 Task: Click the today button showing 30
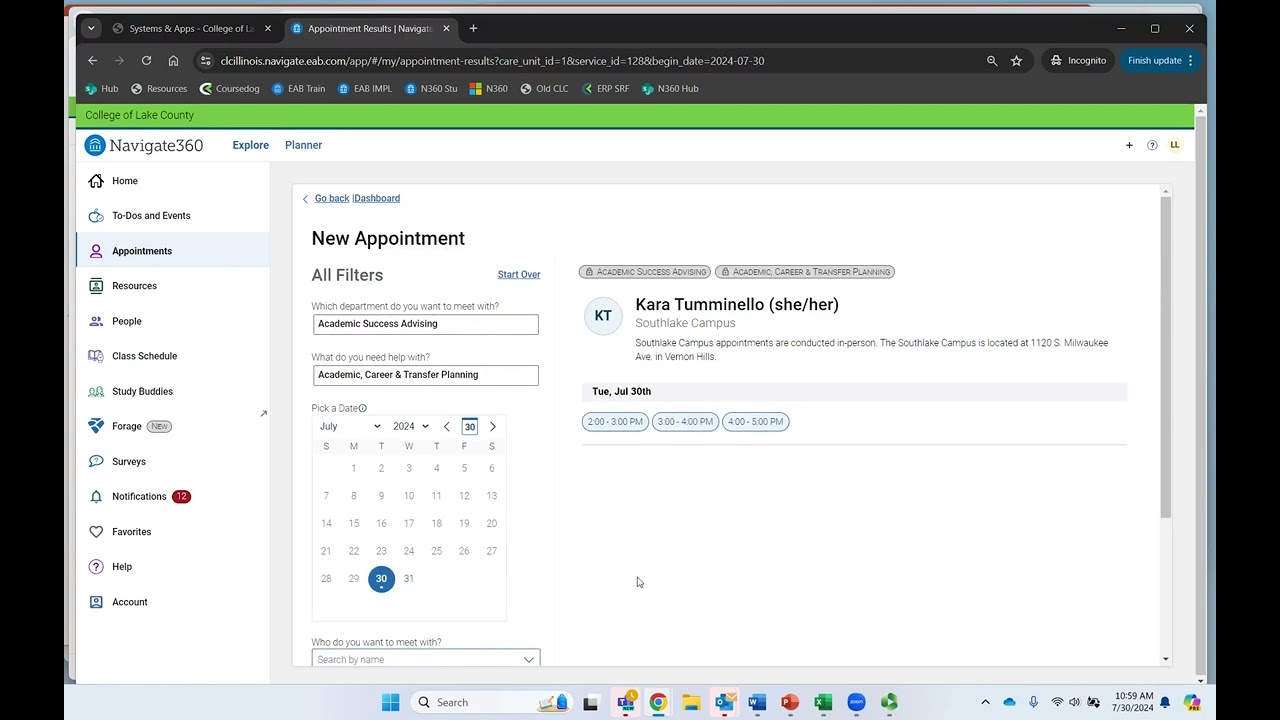(470, 427)
